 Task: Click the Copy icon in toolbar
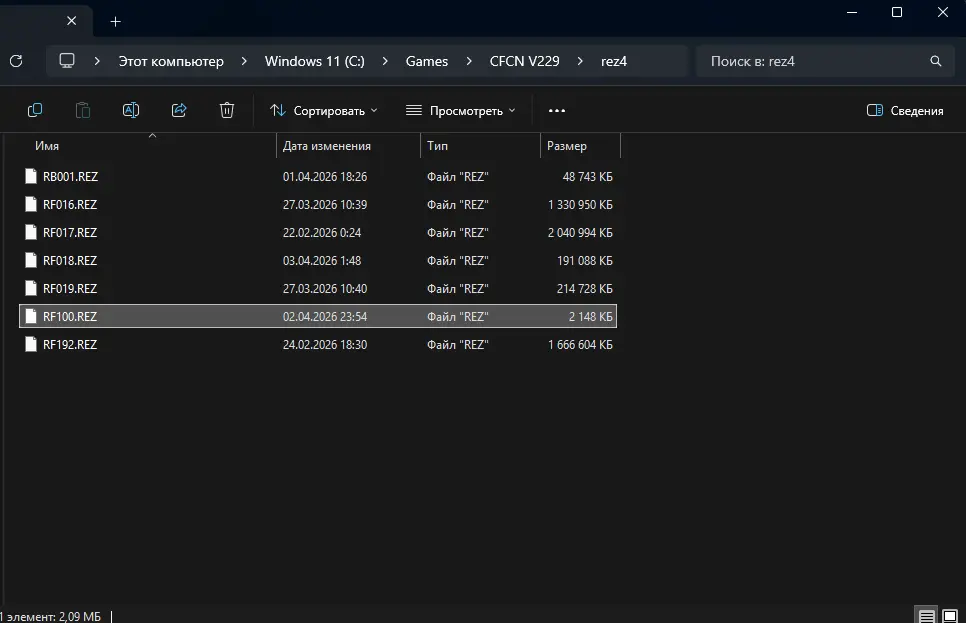[35, 110]
